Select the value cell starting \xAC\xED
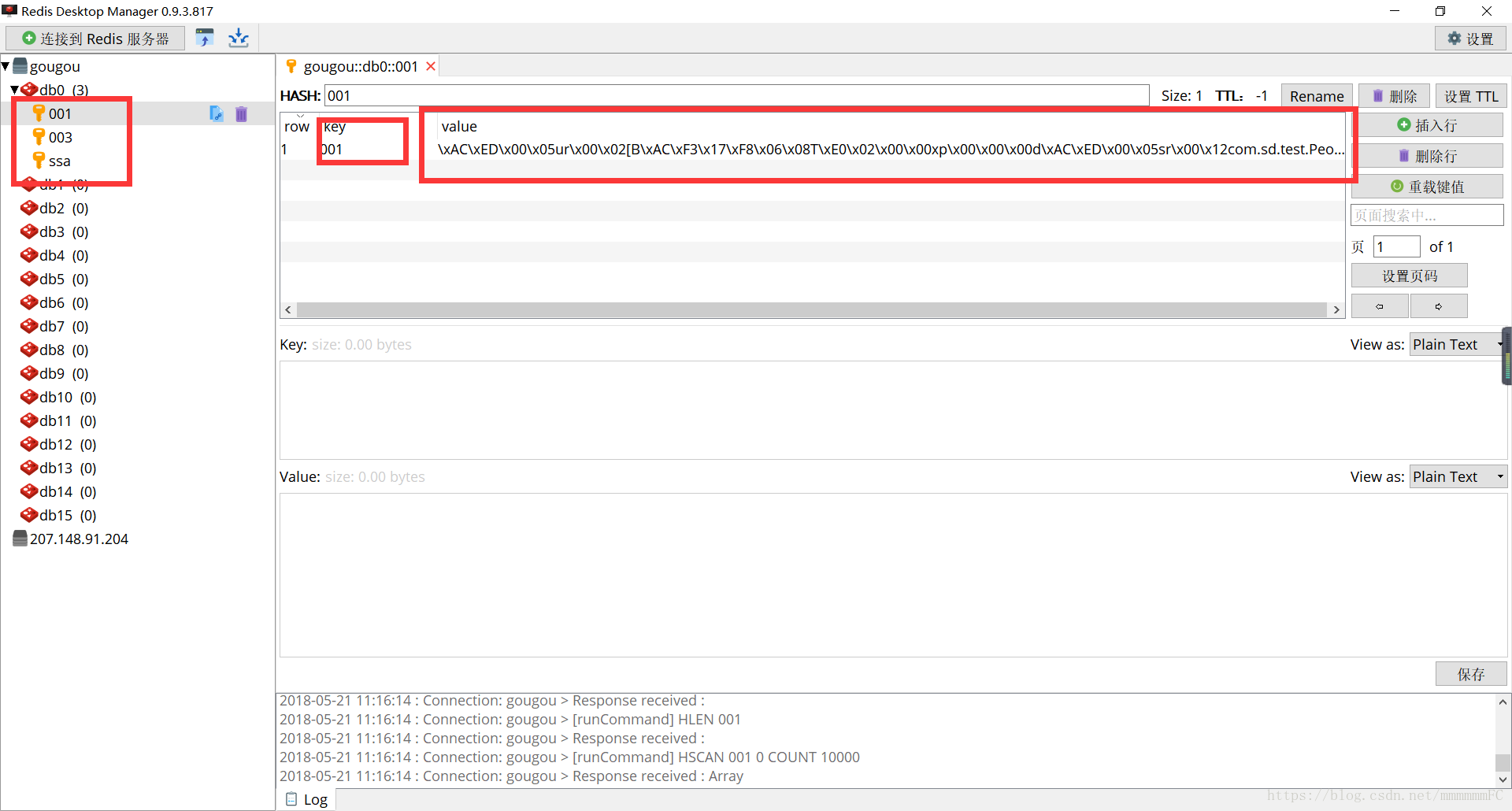The height and width of the screenshot is (811, 1512). coord(891,150)
